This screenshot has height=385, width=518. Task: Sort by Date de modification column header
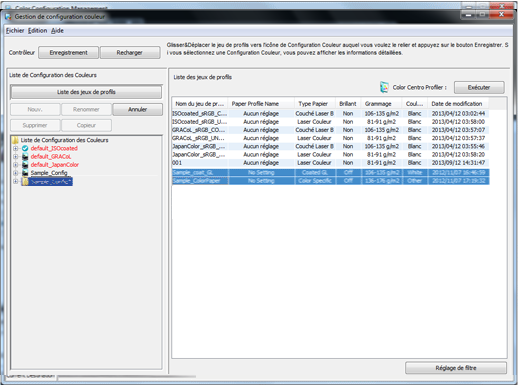(x=458, y=104)
